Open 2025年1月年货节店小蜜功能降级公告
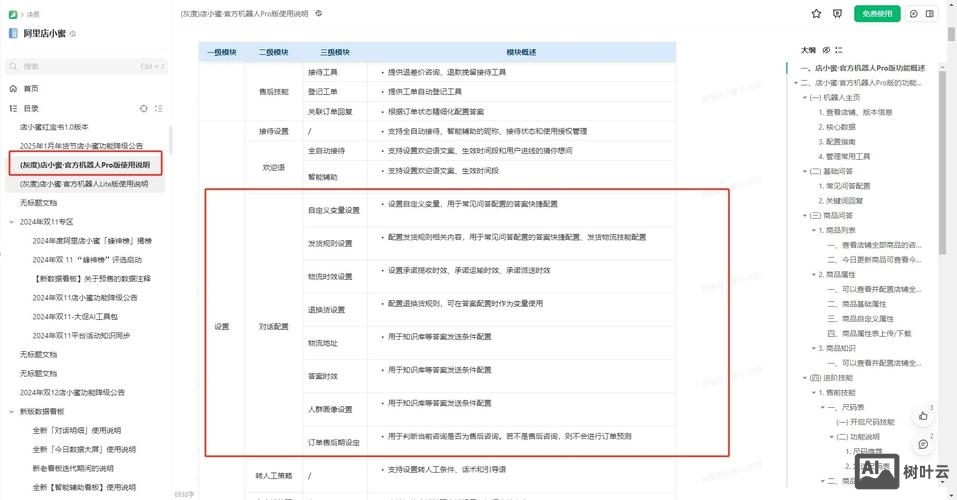Screen dimensions: 957x500 [x=81, y=146]
